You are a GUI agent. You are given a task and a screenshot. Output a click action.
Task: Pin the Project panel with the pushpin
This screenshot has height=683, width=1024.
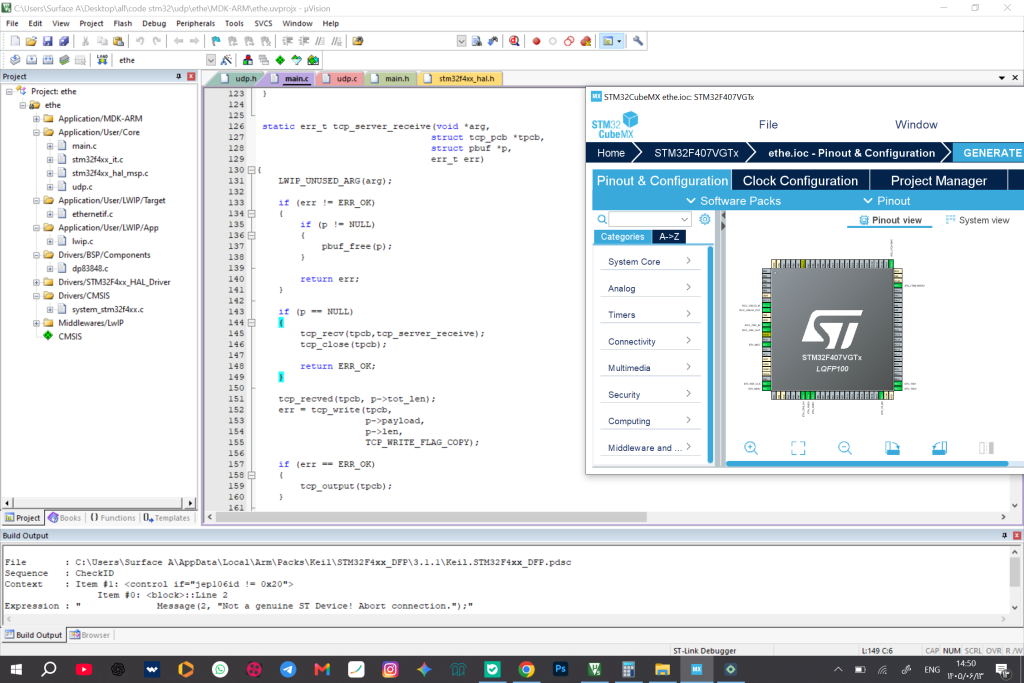[x=178, y=76]
